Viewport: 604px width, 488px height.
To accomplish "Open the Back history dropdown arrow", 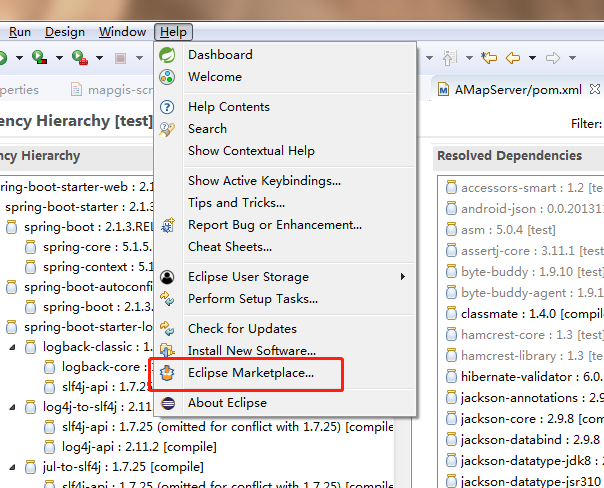I will (532, 58).
